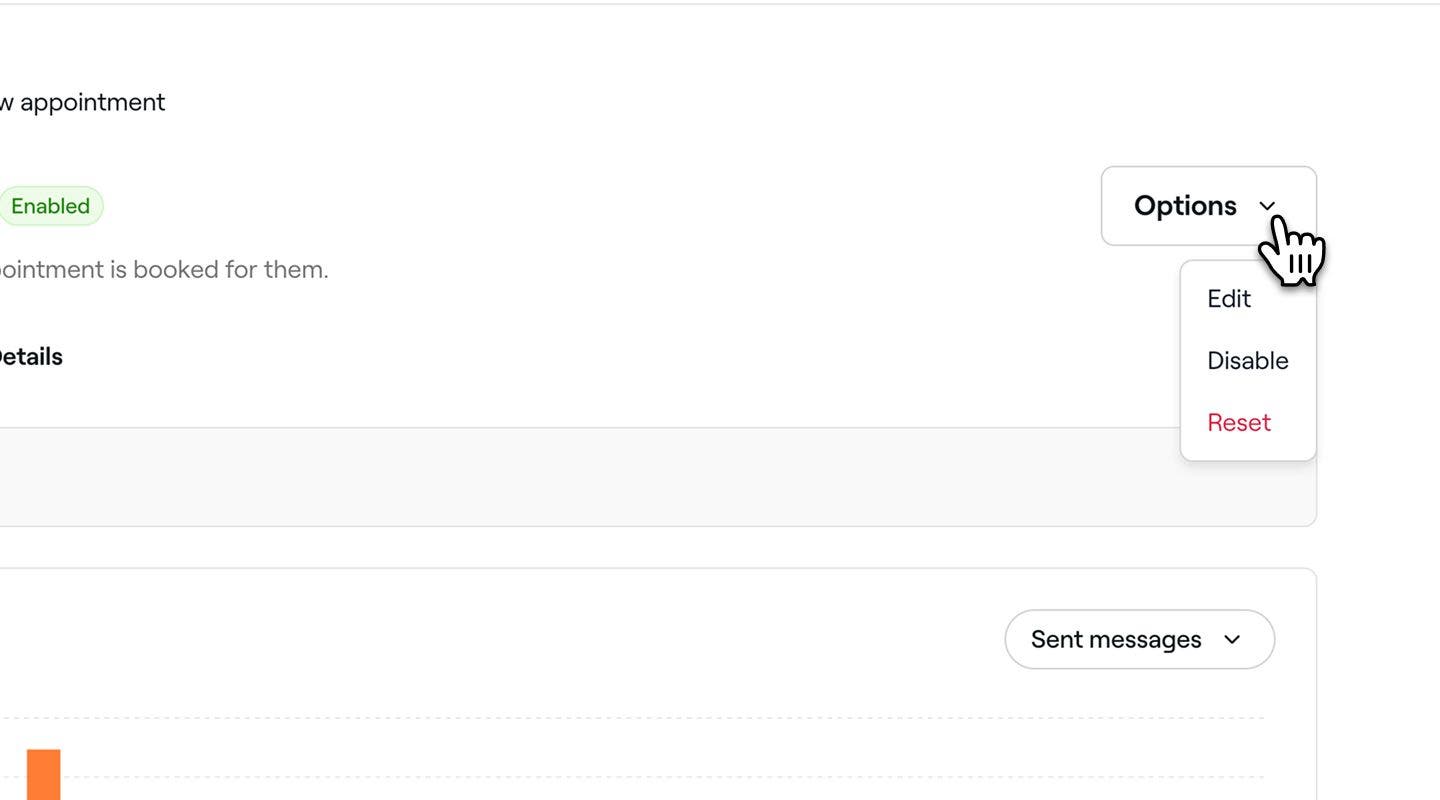The height and width of the screenshot is (800, 1440).
Task: Open the Options dropdown button
Action: click(x=1209, y=206)
